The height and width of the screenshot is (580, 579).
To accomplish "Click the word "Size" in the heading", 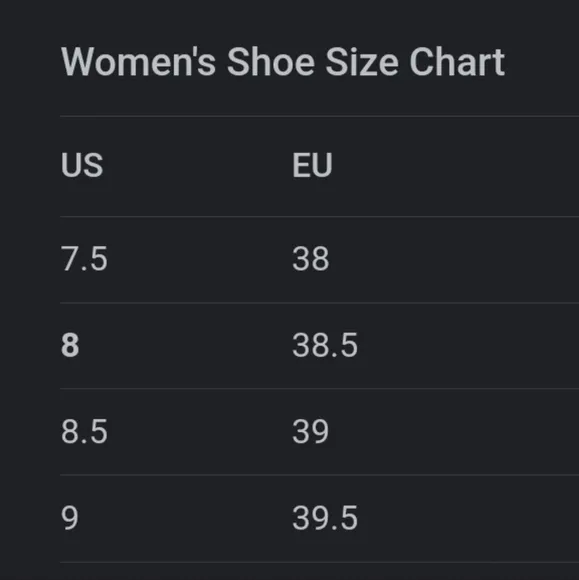I will point(362,62).
